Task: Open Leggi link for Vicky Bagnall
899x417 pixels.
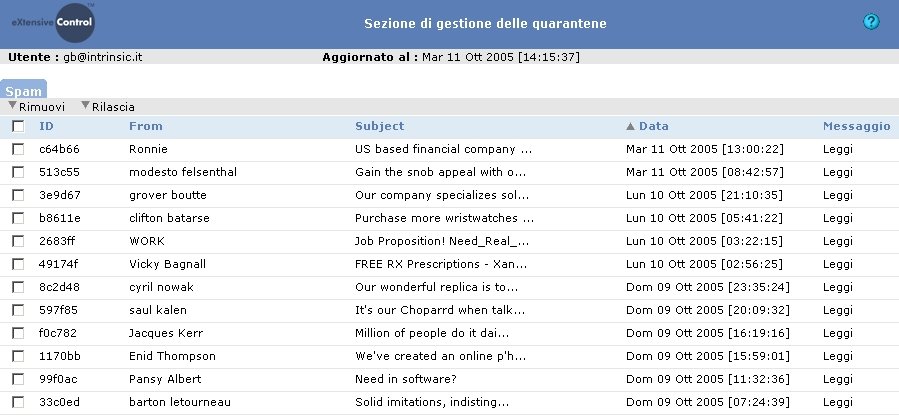Action: [x=839, y=264]
